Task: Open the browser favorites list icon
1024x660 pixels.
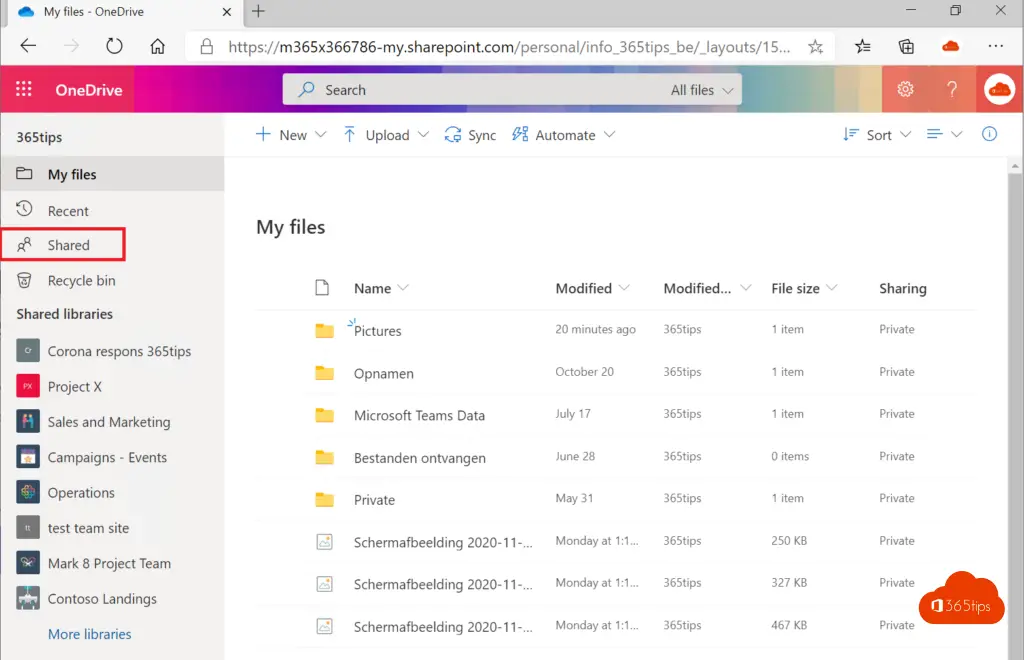Action: click(863, 46)
